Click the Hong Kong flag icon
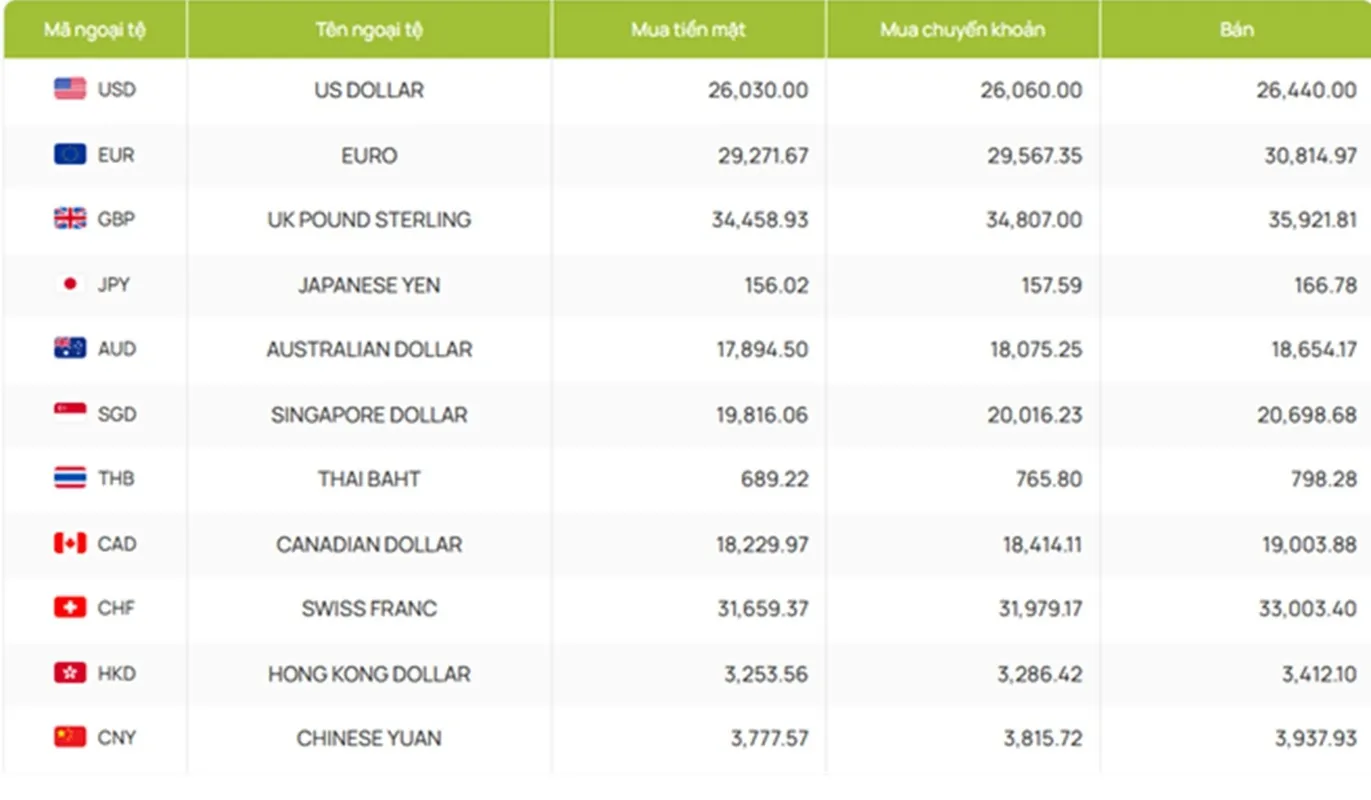The width and height of the screenshot is (1371, 800). tap(70, 673)
